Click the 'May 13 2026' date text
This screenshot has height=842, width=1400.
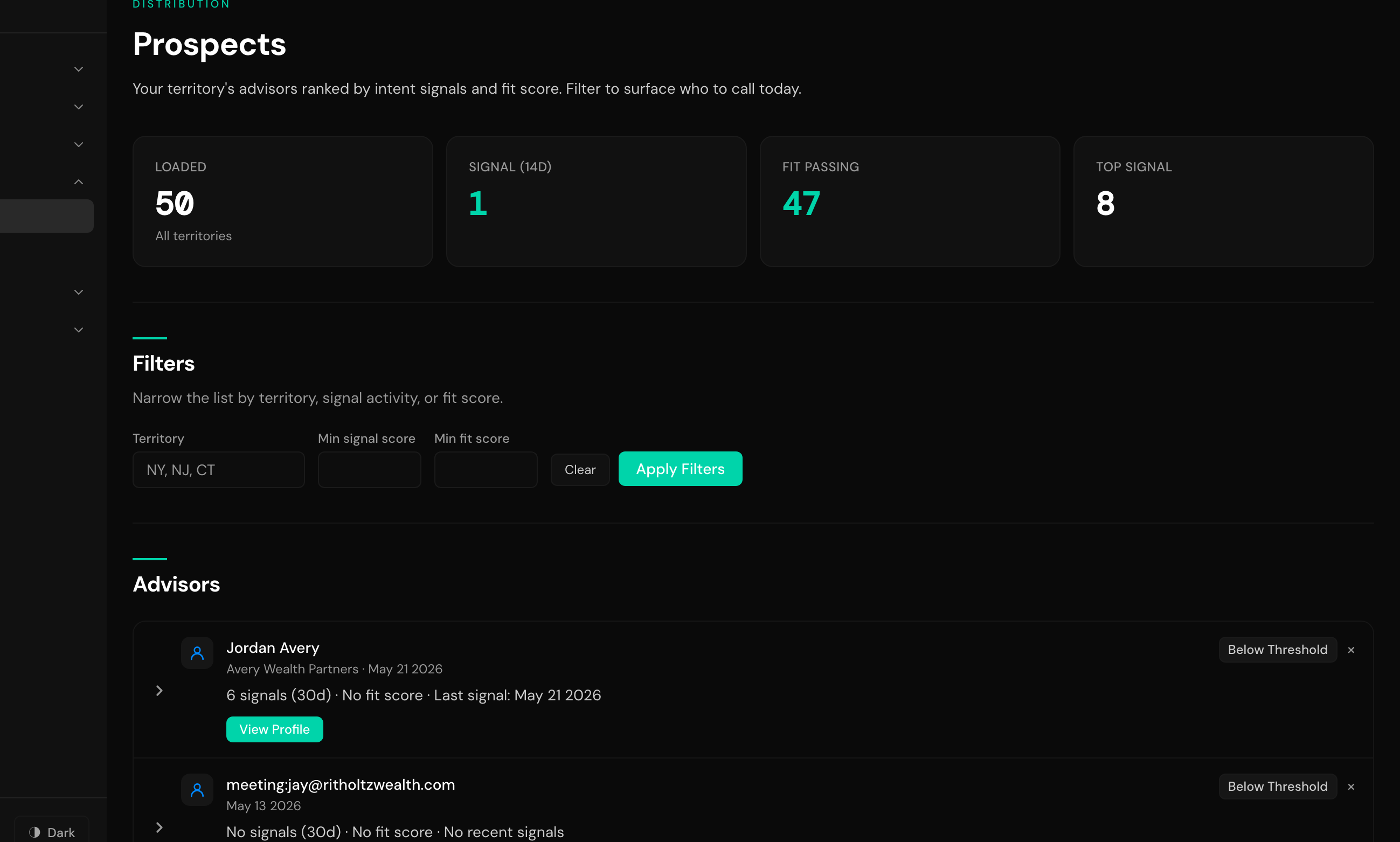(264, 806)
